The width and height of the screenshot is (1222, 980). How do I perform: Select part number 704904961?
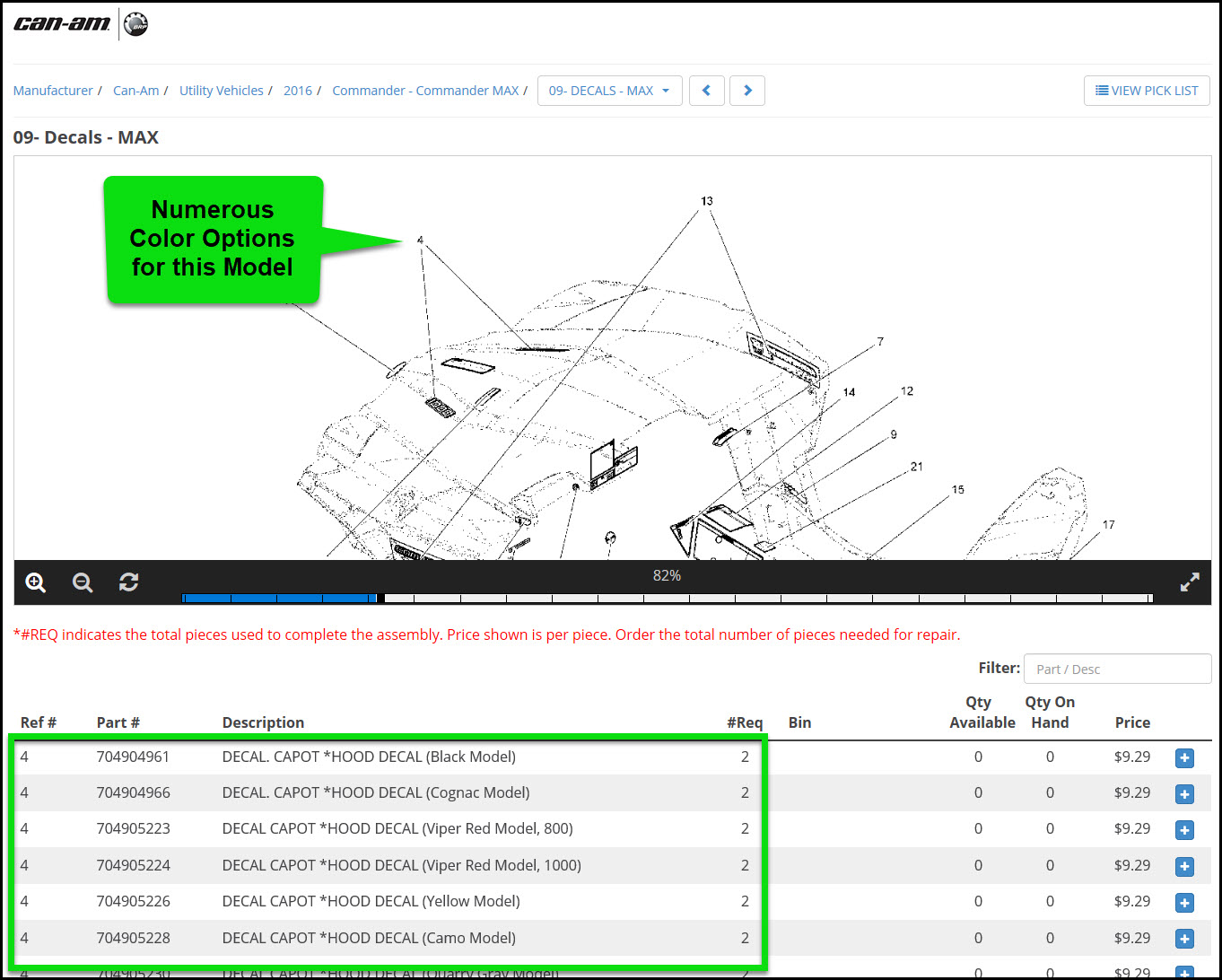click(x=133, y=757)
